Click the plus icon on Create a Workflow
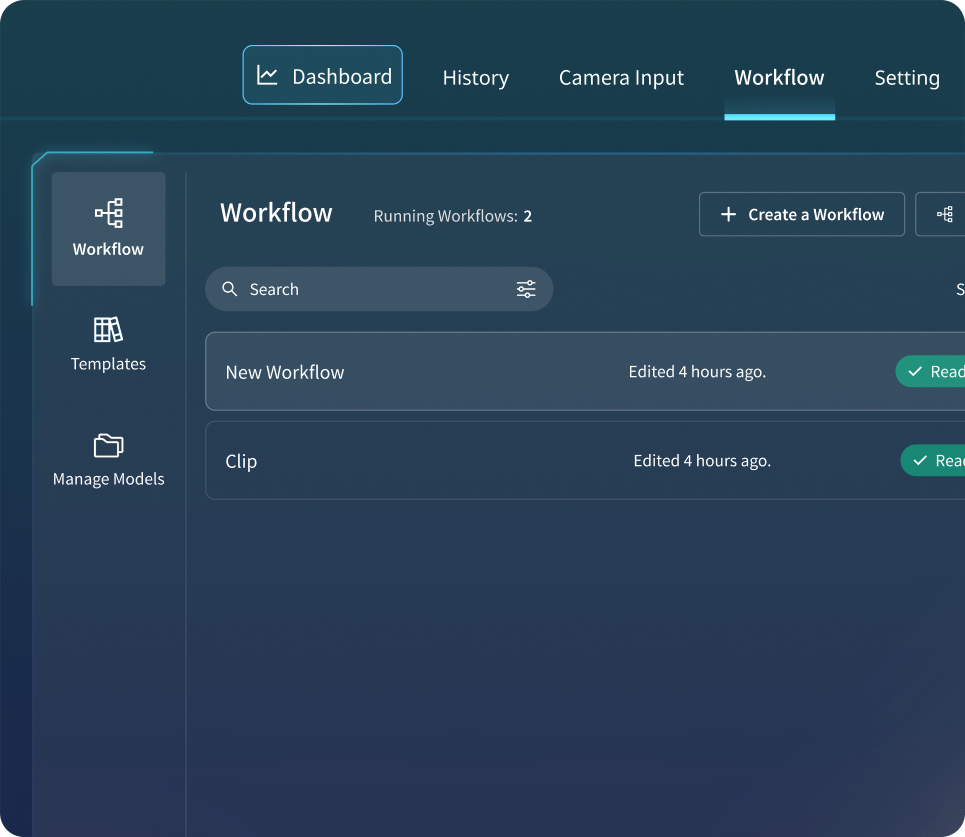Viewport: 965px width, 837px height. click(729, 214)
